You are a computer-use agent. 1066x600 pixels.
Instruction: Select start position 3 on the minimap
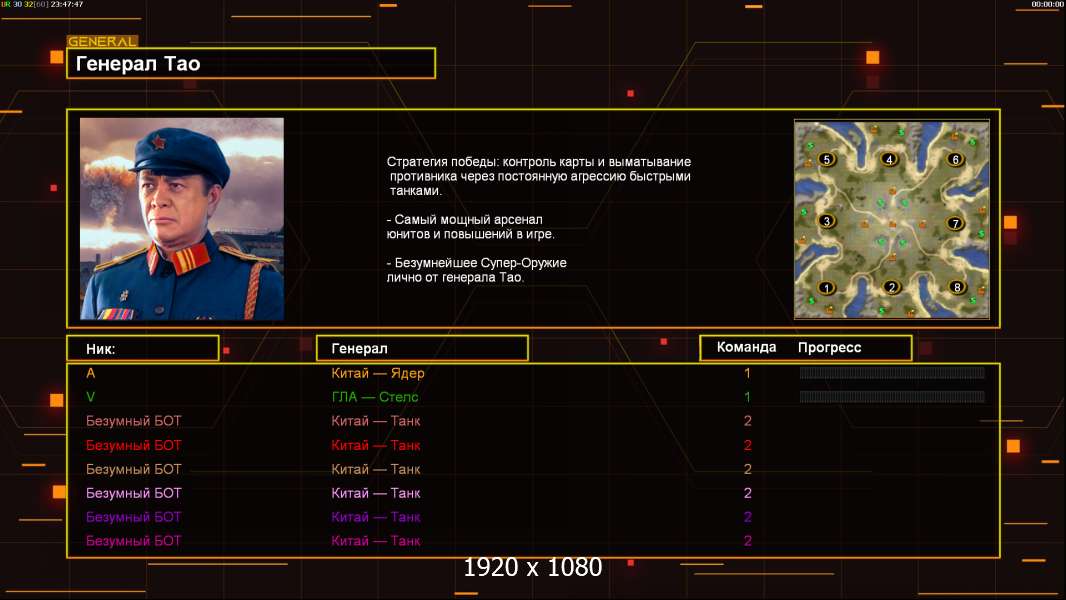[x=827, y=221]
